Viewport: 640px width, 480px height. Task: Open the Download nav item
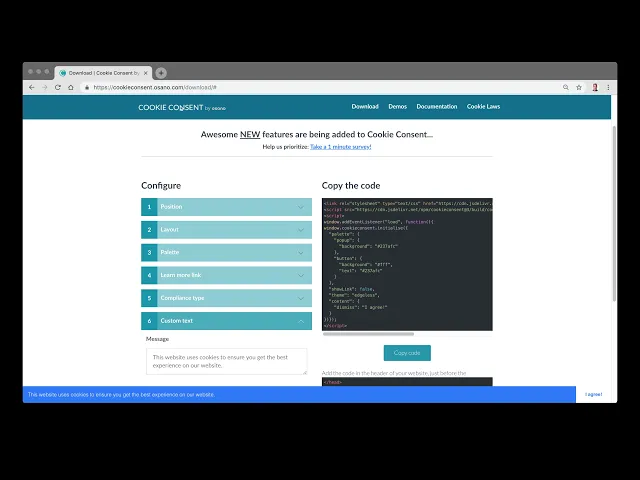point(365,107)
